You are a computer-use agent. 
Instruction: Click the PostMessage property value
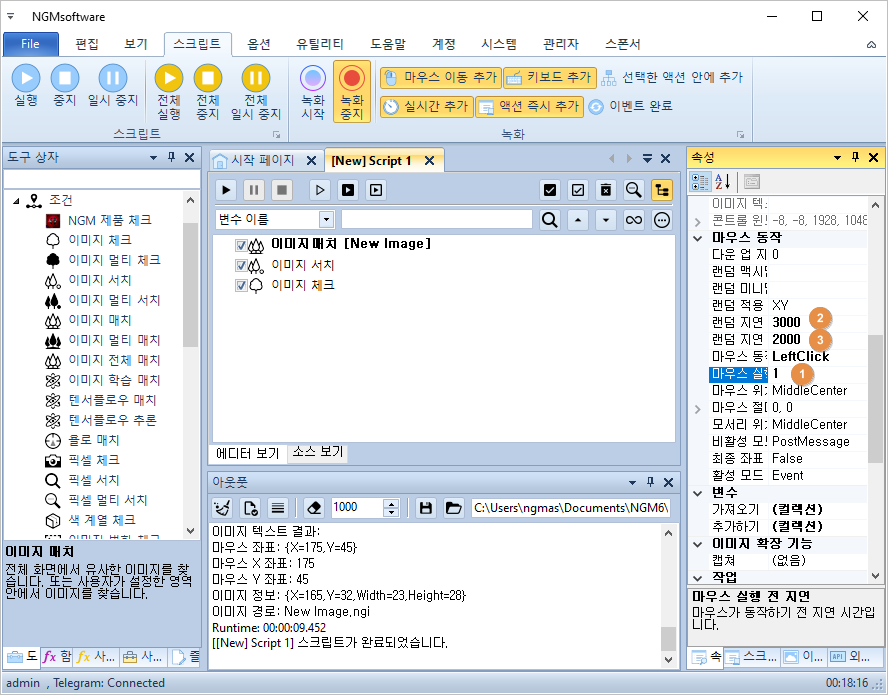click(x=810, y=441)
